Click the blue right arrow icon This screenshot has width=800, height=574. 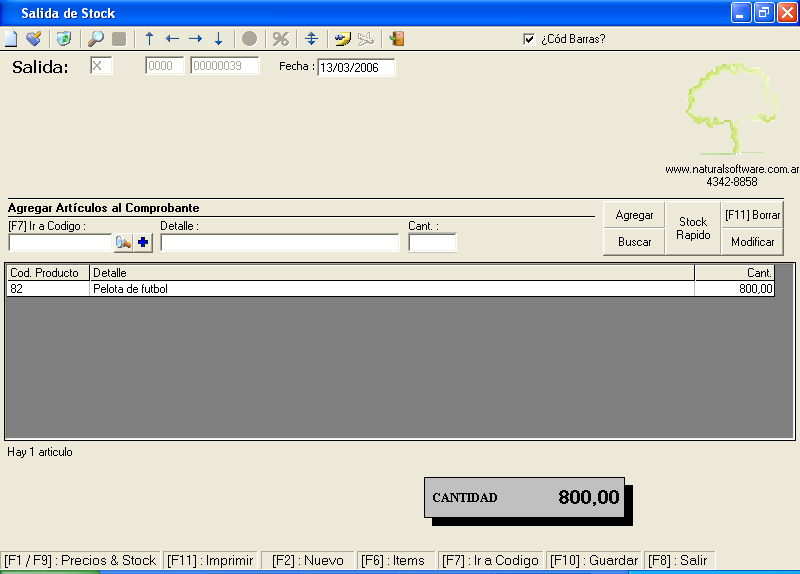click(x=195, y=39)
